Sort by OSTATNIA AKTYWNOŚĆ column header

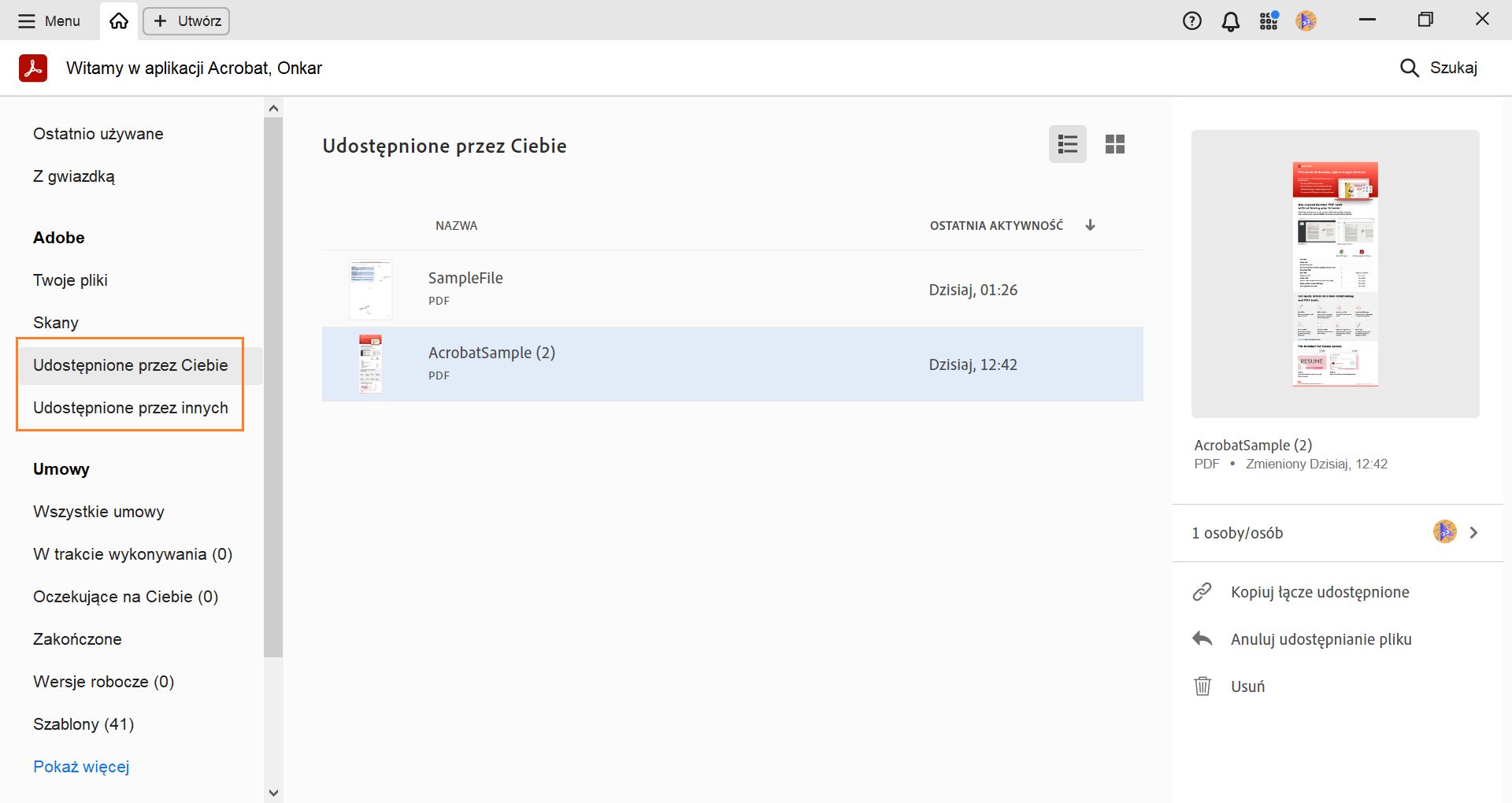[x=996, y=226]
